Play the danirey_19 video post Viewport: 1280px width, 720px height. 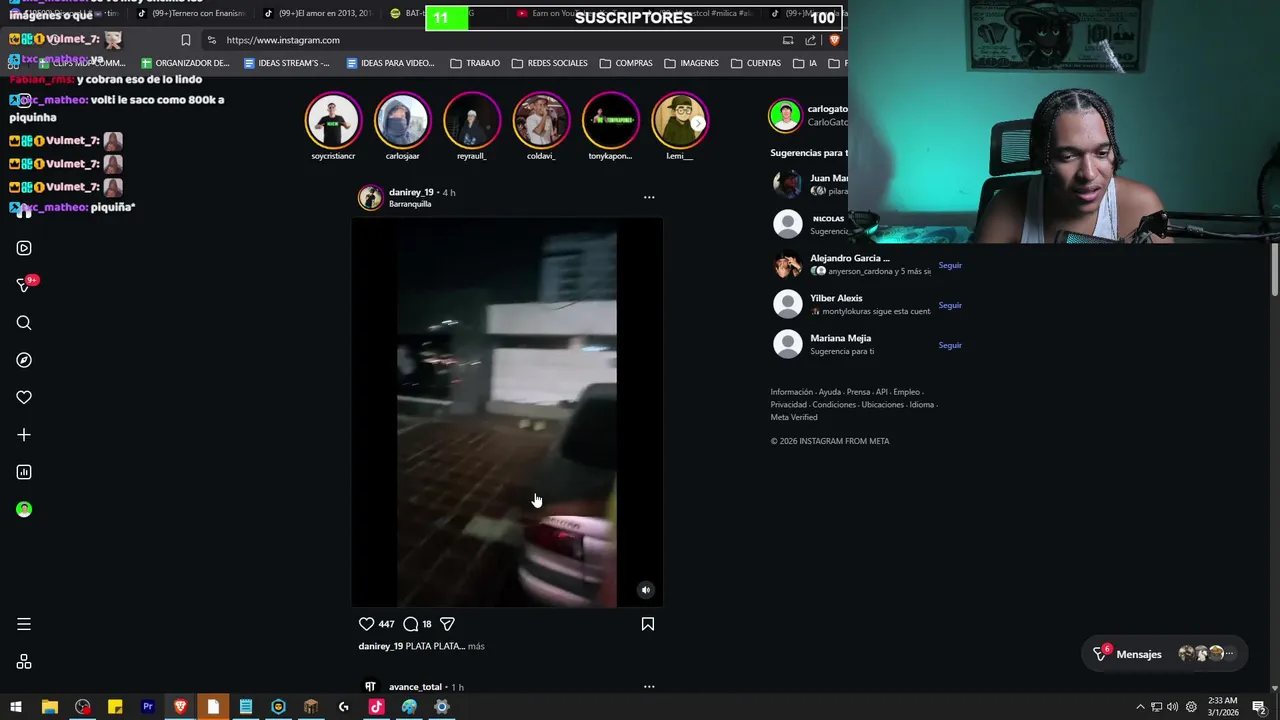point(507,413)
